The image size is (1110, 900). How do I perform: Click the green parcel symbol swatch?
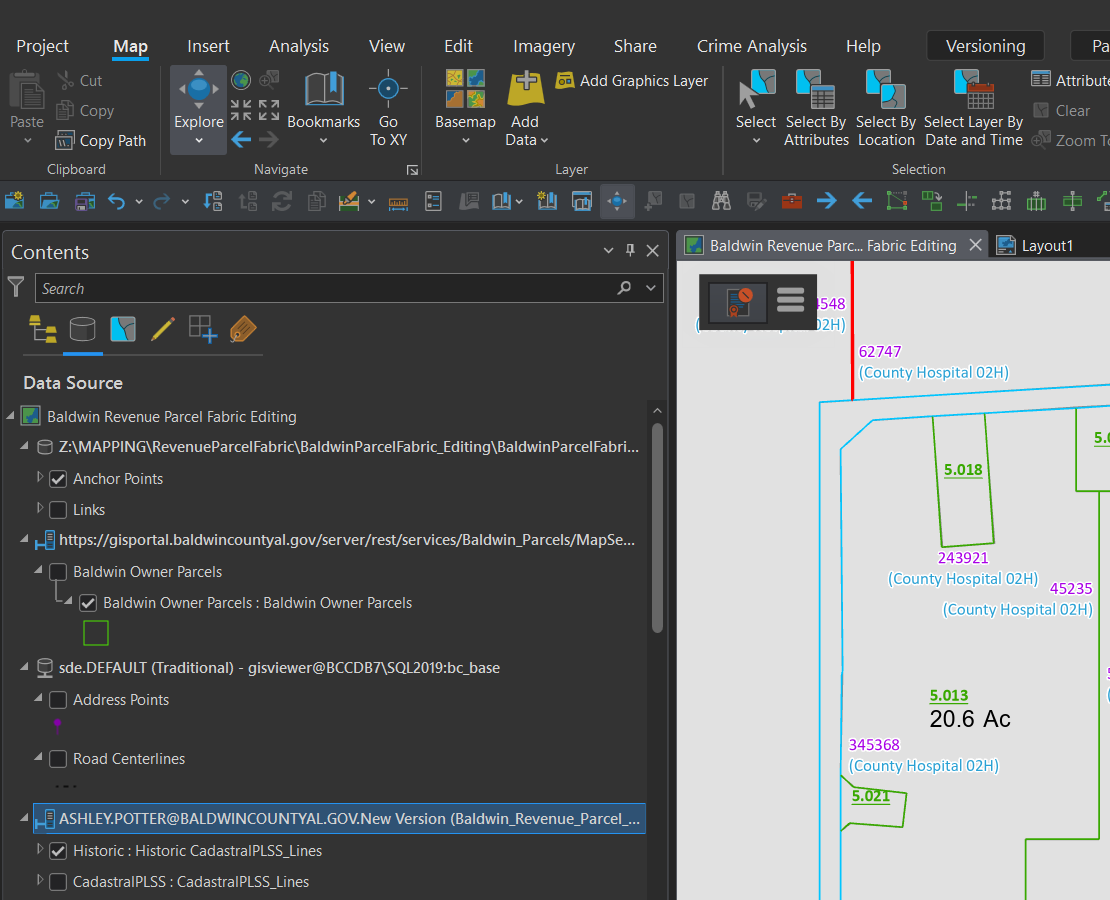click(96, 632)
